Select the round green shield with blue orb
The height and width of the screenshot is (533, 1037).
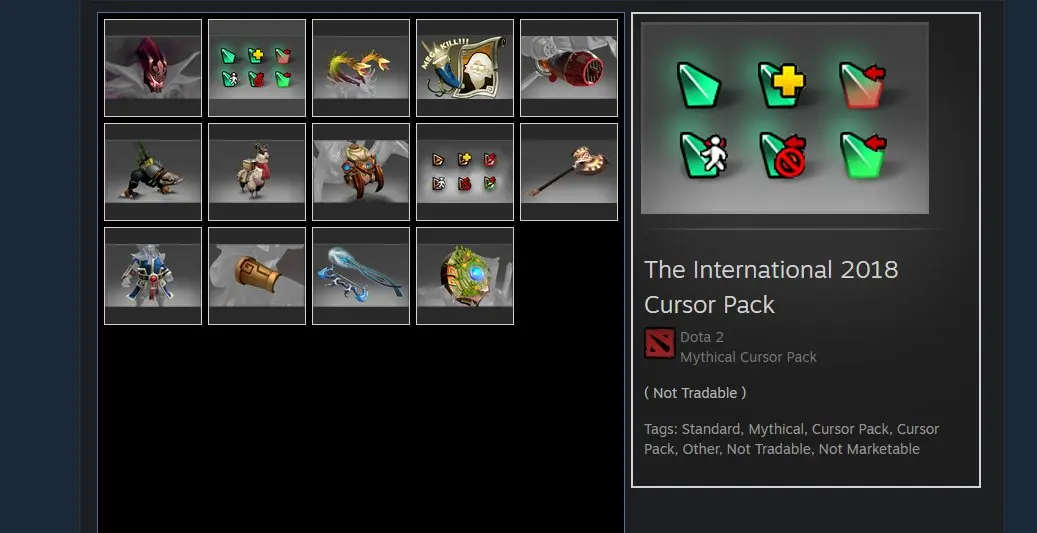465,276
